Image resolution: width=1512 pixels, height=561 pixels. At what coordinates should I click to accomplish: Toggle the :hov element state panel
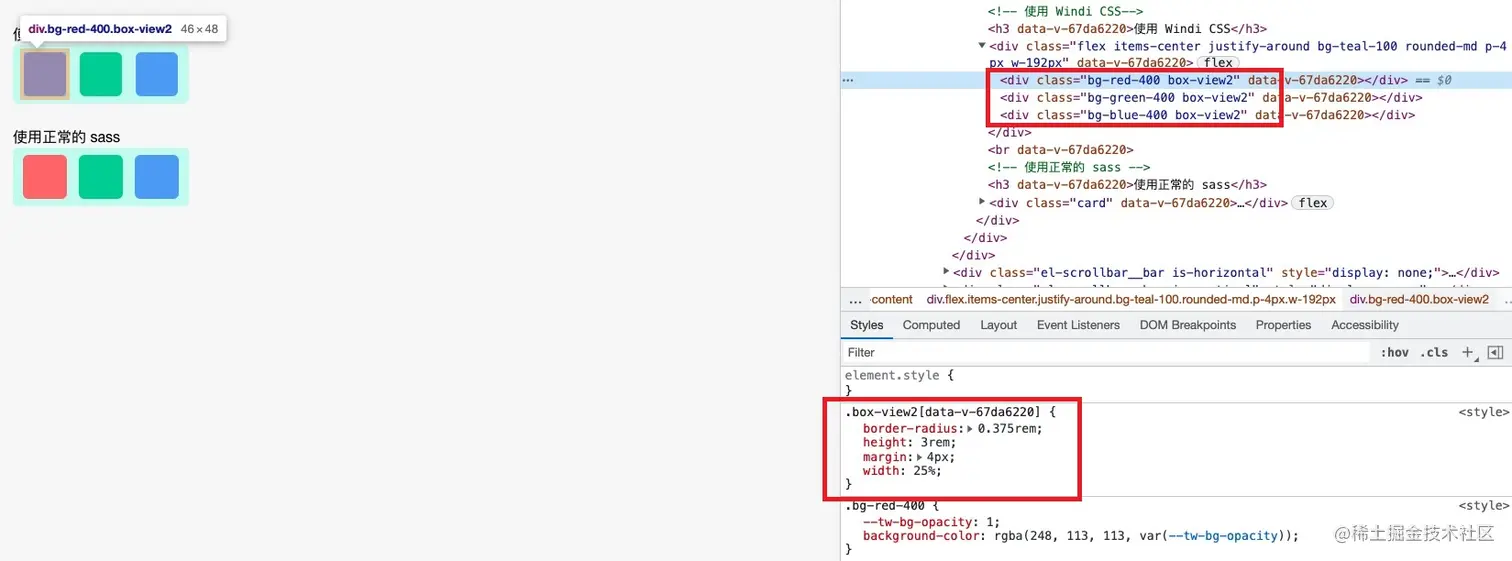(x=1394, y=352)
